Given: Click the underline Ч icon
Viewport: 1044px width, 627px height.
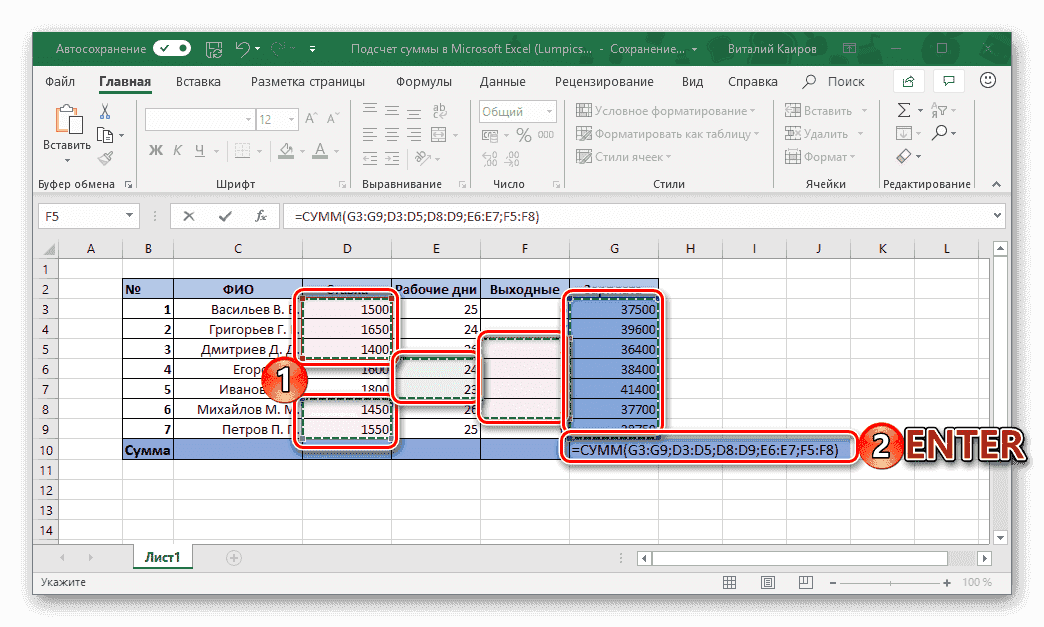Looking at the screenshot, I should pyautogui.click(x=202, y=149).
